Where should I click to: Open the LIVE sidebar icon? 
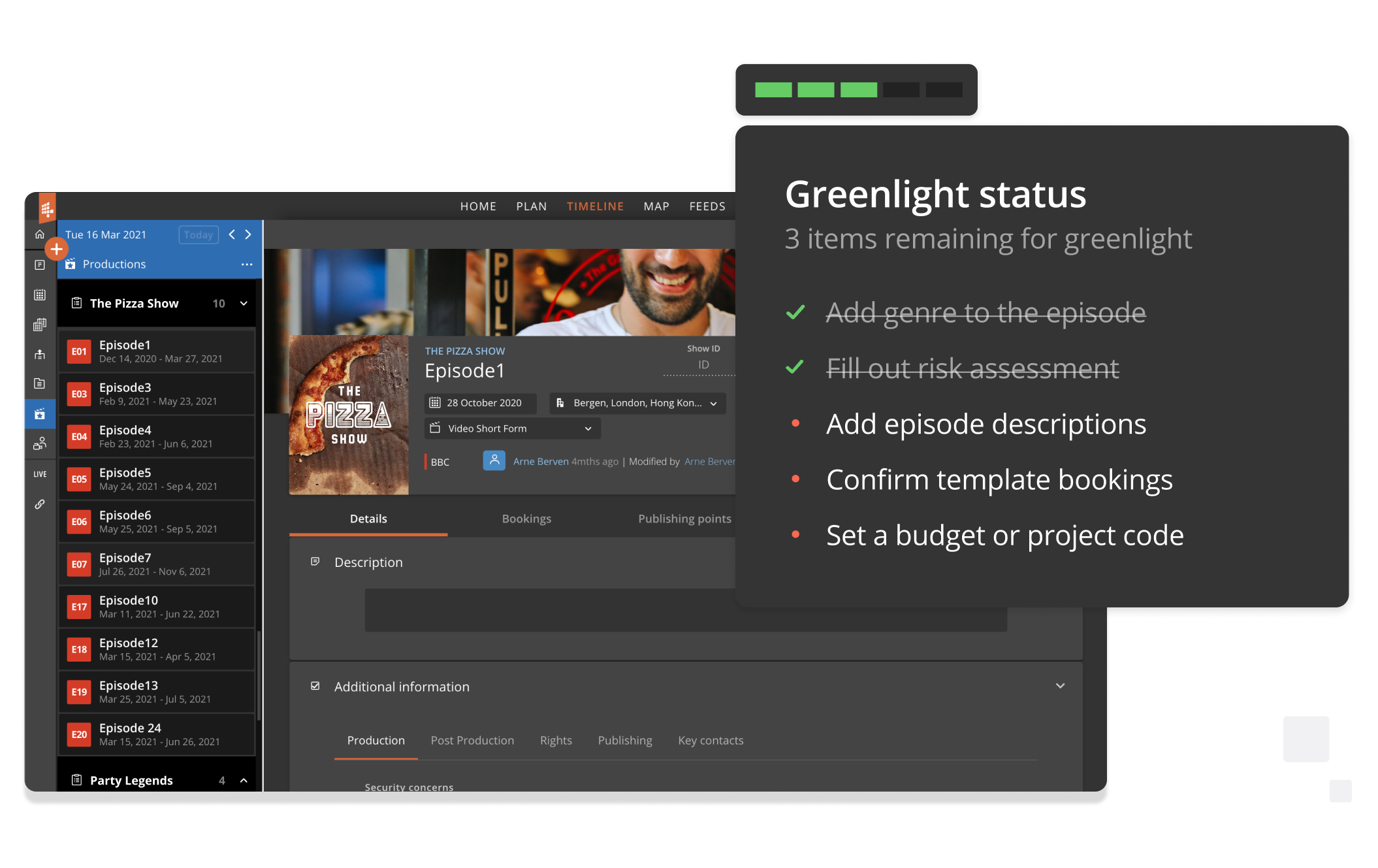[x=40, y=474]
